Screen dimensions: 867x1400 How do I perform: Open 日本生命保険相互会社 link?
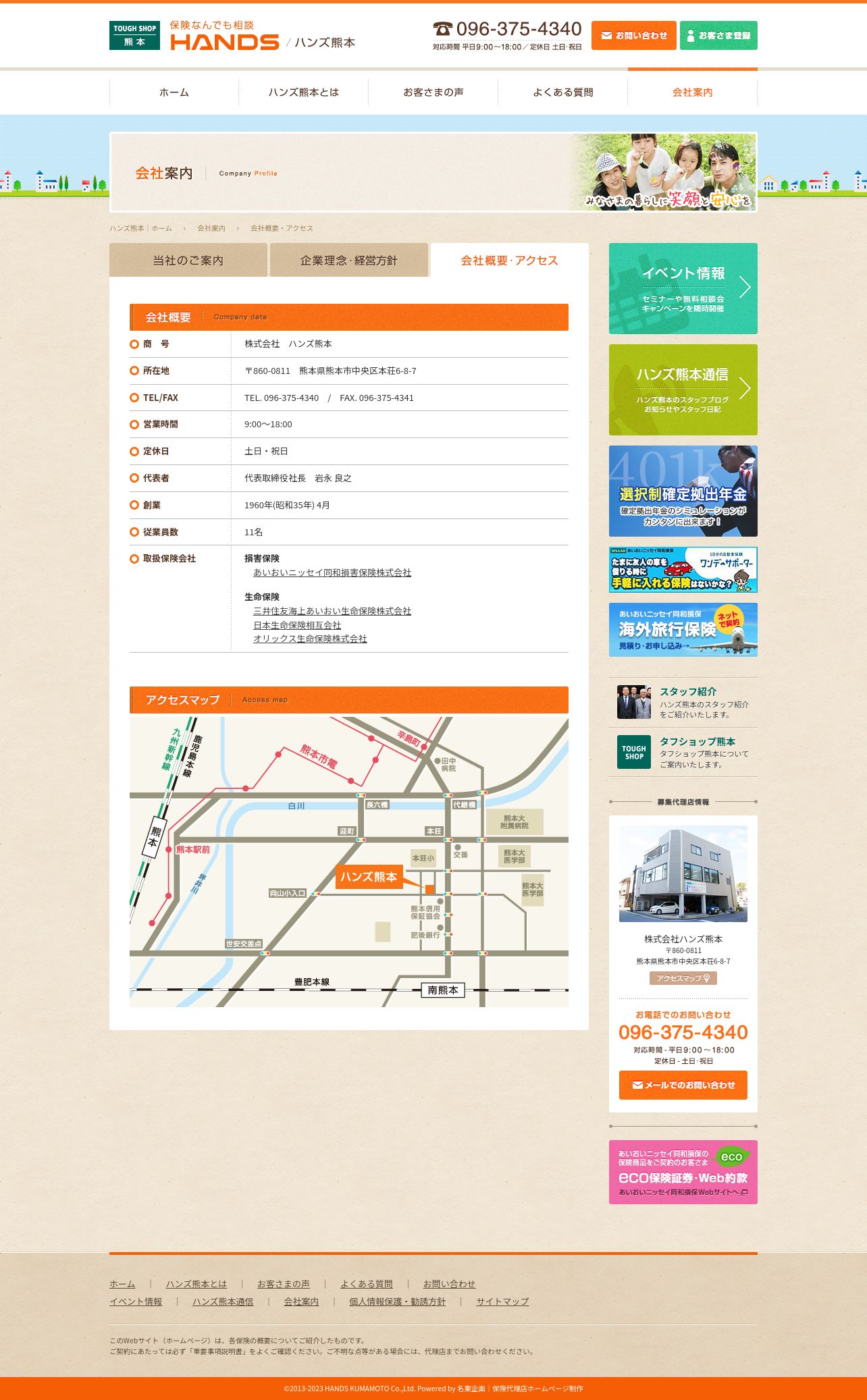(x=297, y=625)
